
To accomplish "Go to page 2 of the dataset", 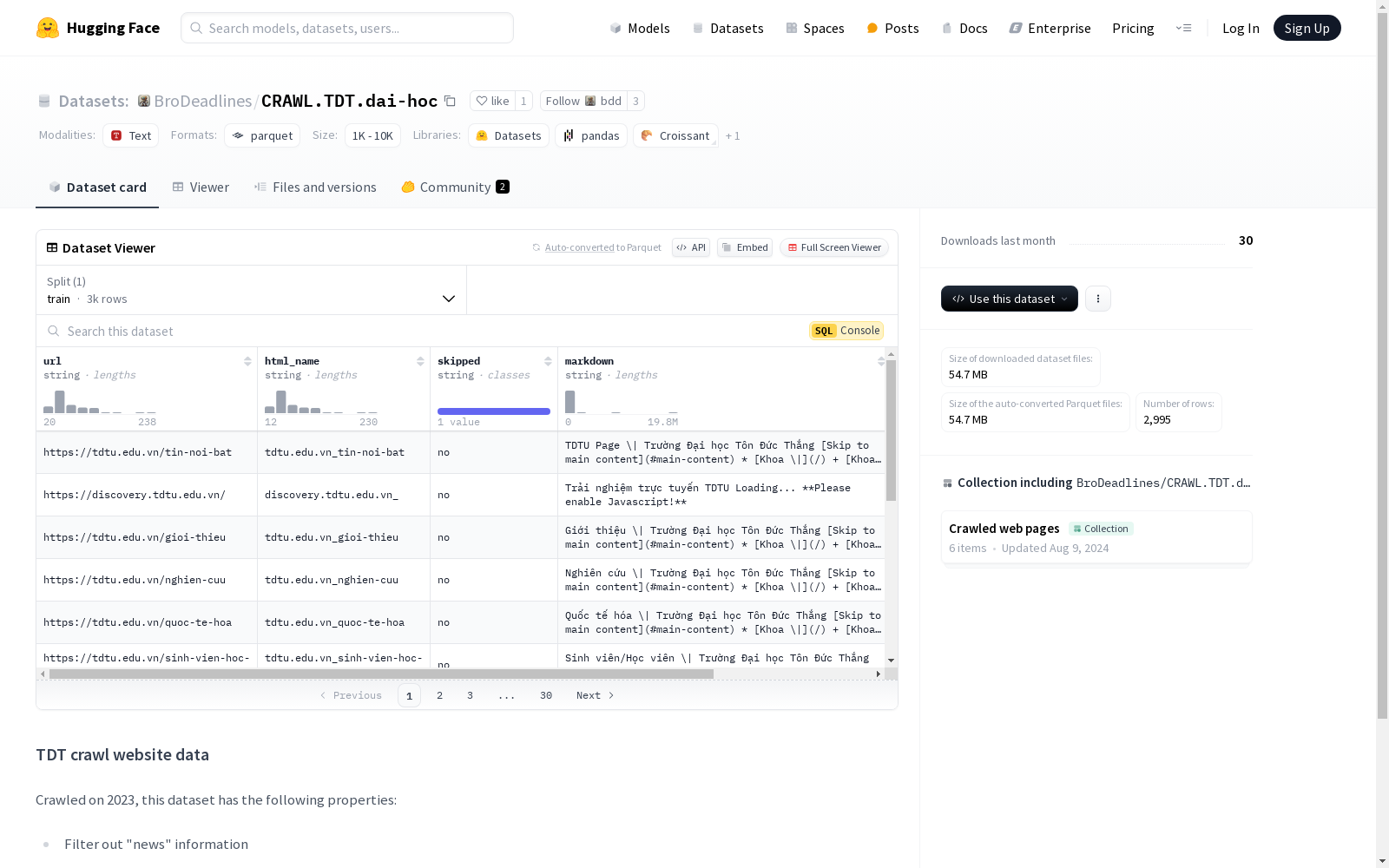I will (440, 695).
